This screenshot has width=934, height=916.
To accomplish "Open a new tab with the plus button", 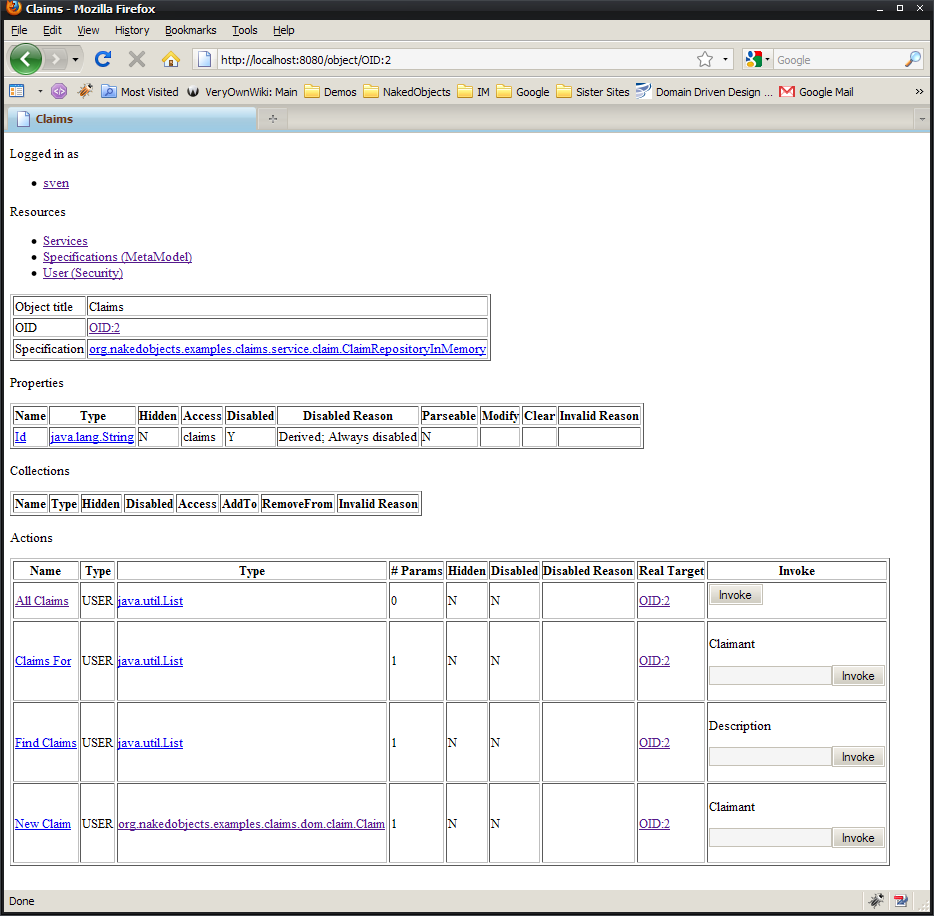I will [273, 119].
